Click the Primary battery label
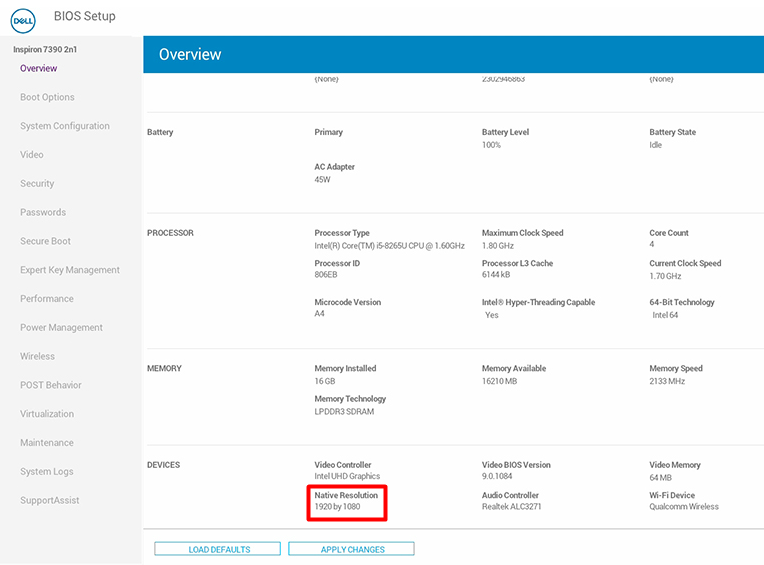764x565 pixels. pos(328,132)
